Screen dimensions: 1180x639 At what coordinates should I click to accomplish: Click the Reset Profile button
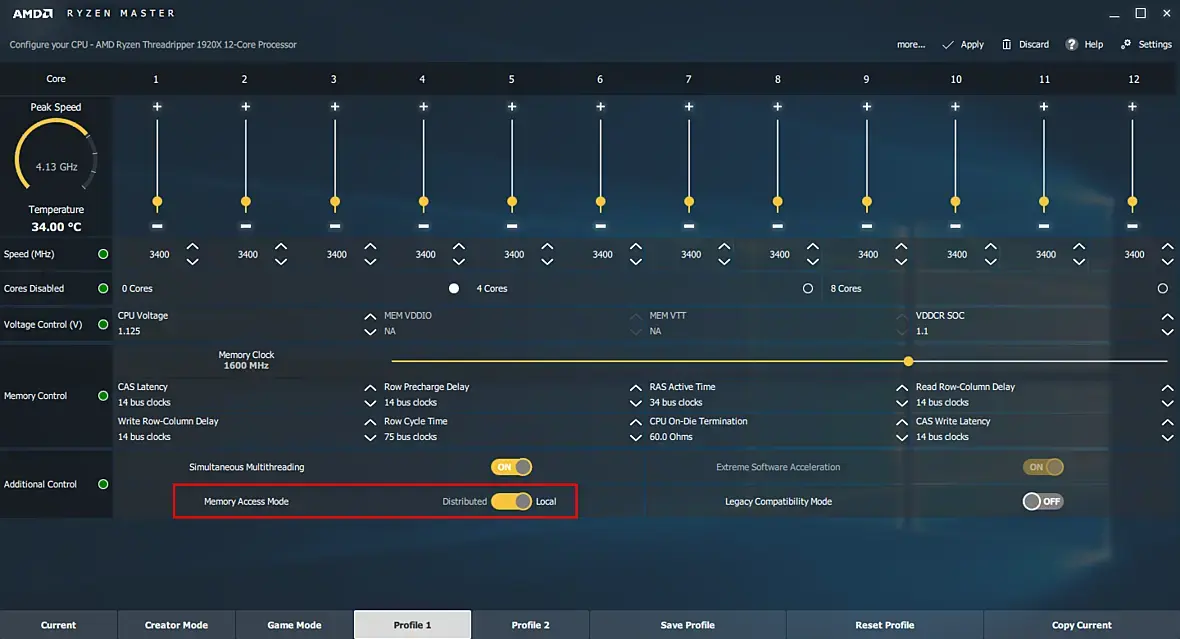click(885, 625)
